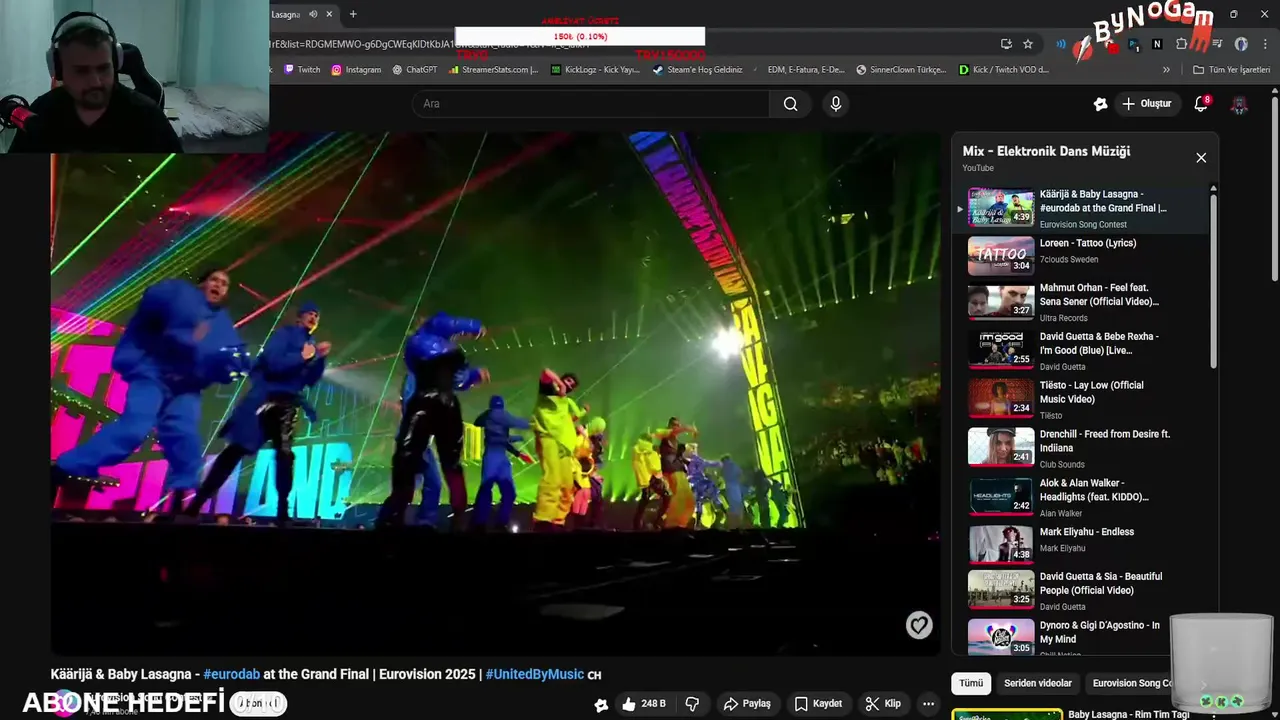Open the #UnitedByMusic hashtag link
This screenshot has width=1280, height=720.
(x=534, y=675)
